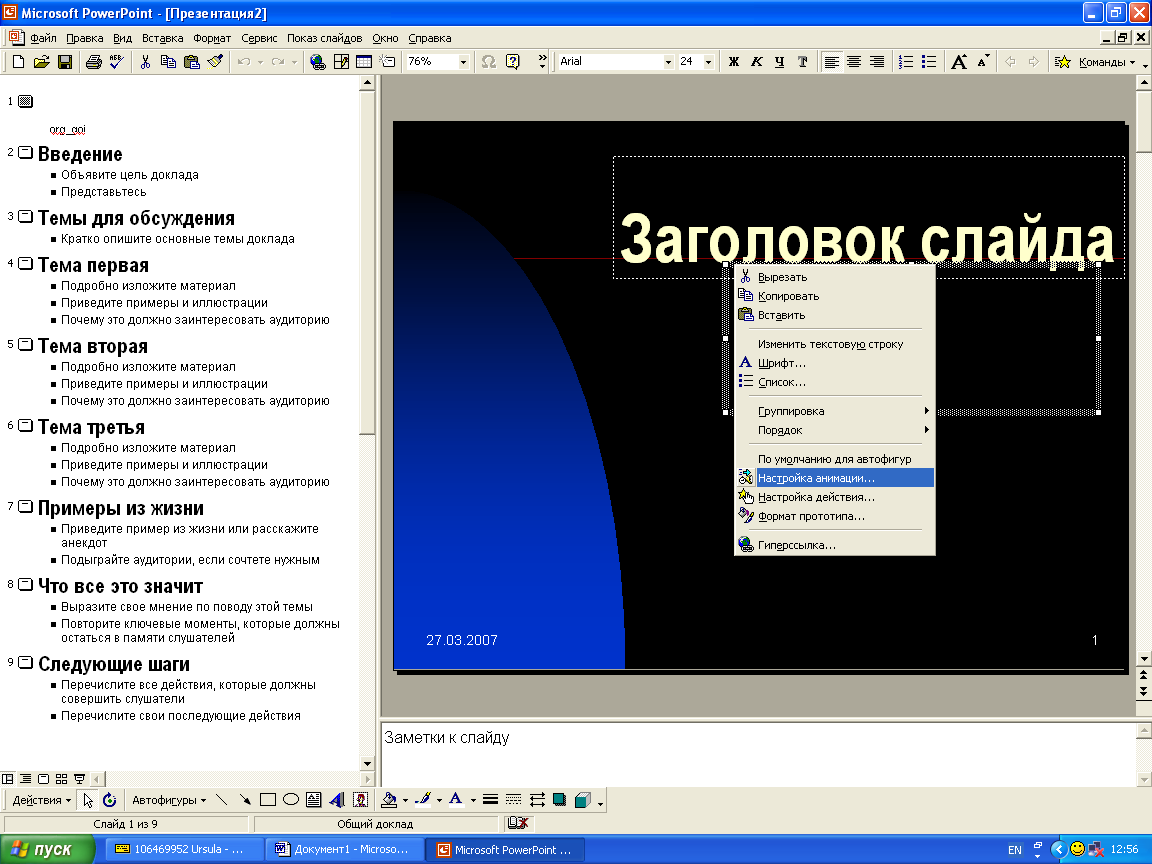Screen dimensions: 1152x864
Task: Choose Копировать in context menu
Action: [x=835, y=296]
